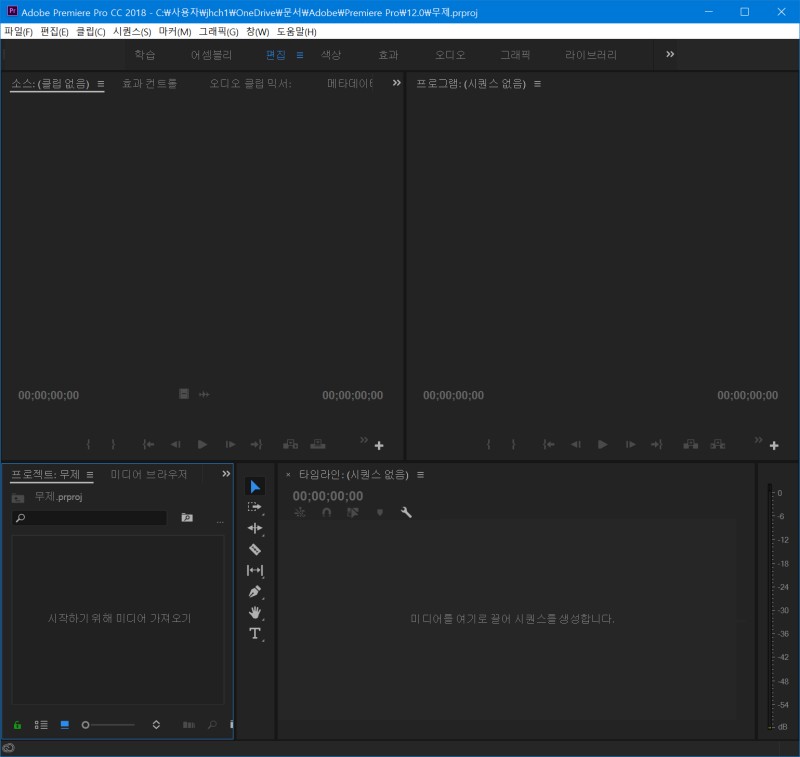
Task: Open 타임라인 panel menu icon
Action: 420,475
